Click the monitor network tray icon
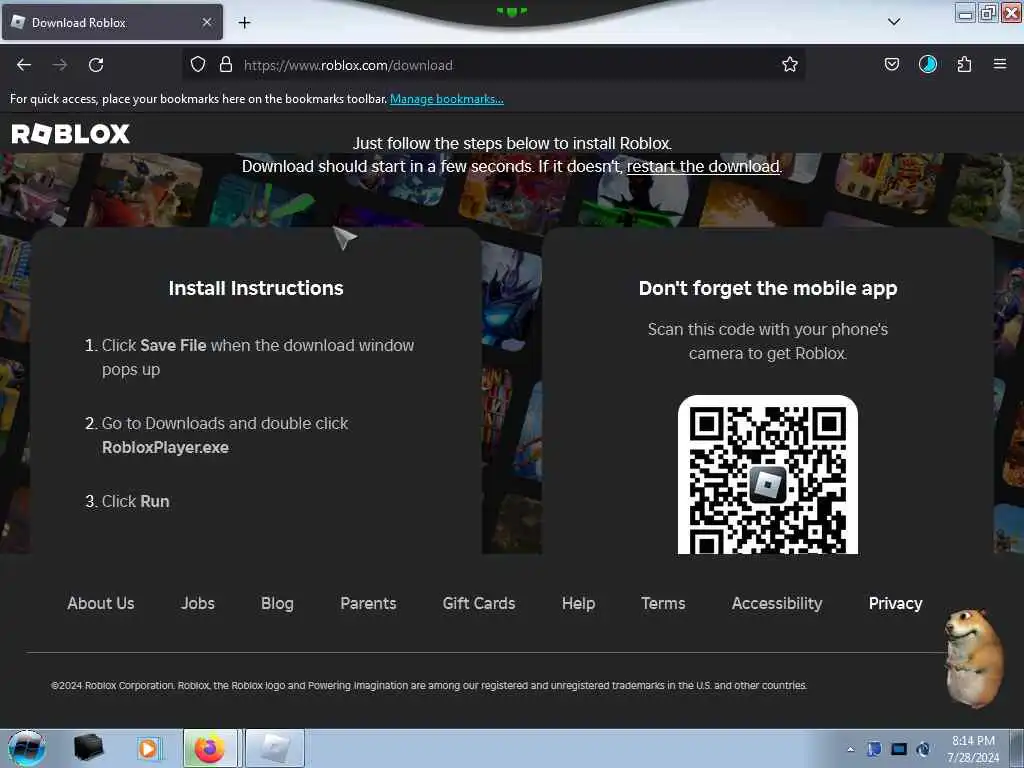This screenshot has height=768, width=1024. (899, 749)
